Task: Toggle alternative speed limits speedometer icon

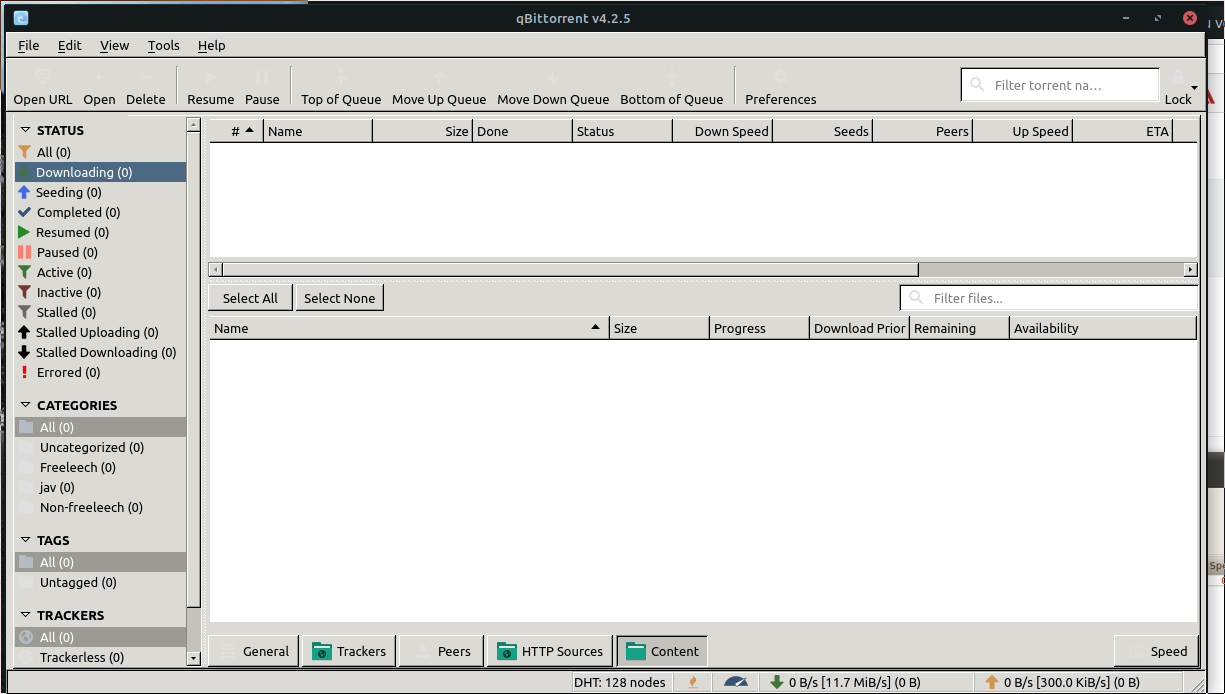Action: click(736, 682)
